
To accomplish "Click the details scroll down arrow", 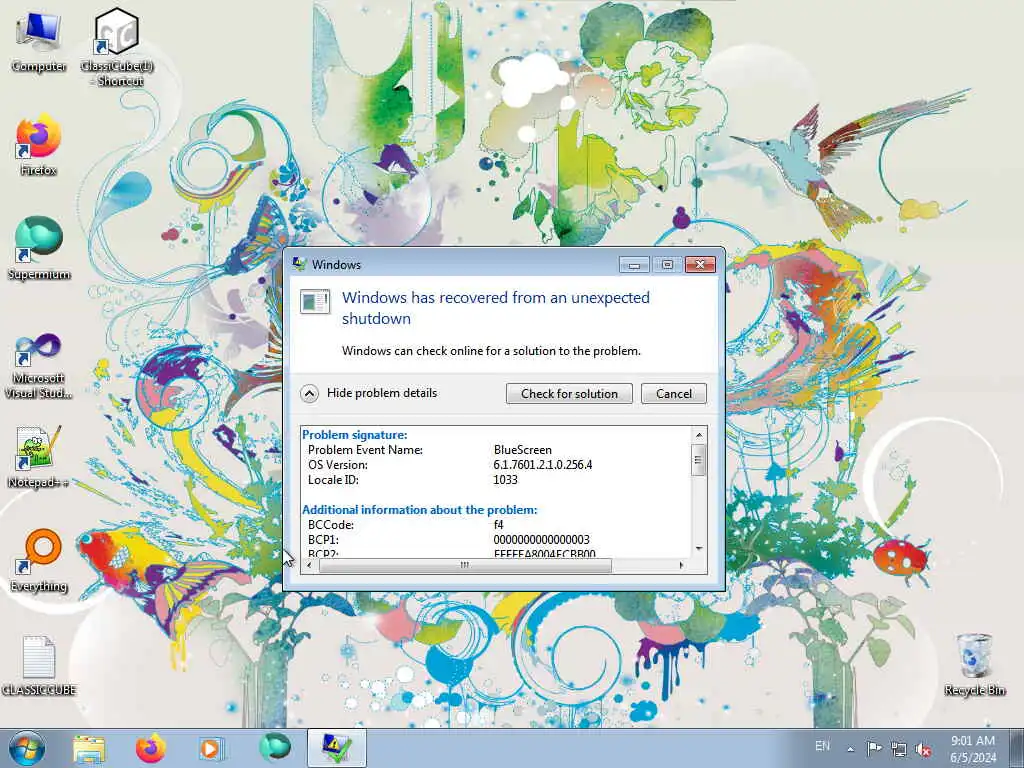I will pyautogui.click(x=699, y=549).
